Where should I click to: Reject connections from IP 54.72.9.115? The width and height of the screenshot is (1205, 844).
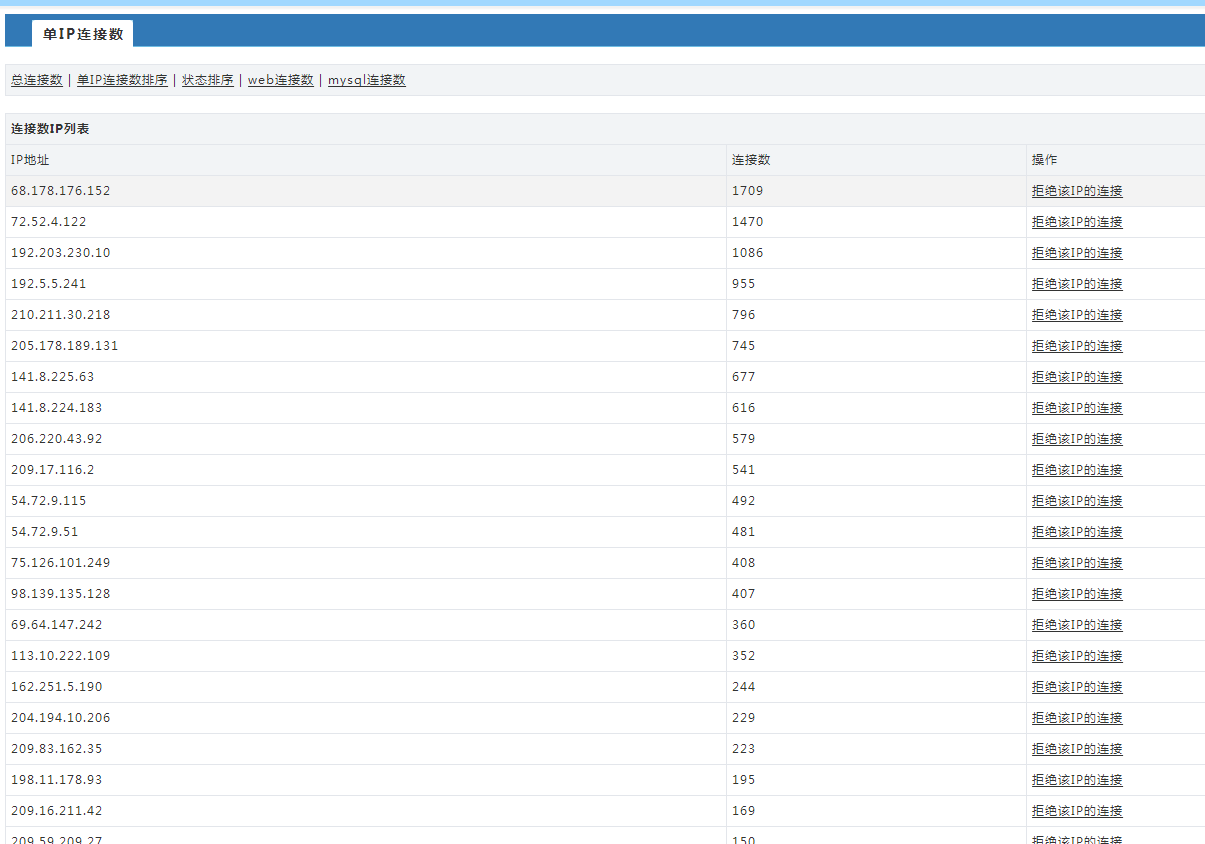[1077, 501]
